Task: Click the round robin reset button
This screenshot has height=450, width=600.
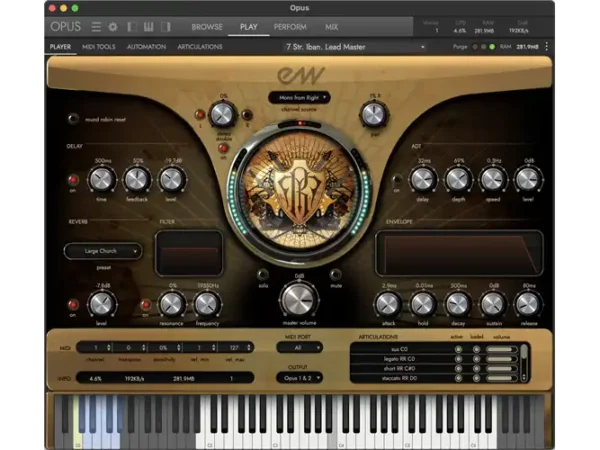Action: click(x=73, y=119)
